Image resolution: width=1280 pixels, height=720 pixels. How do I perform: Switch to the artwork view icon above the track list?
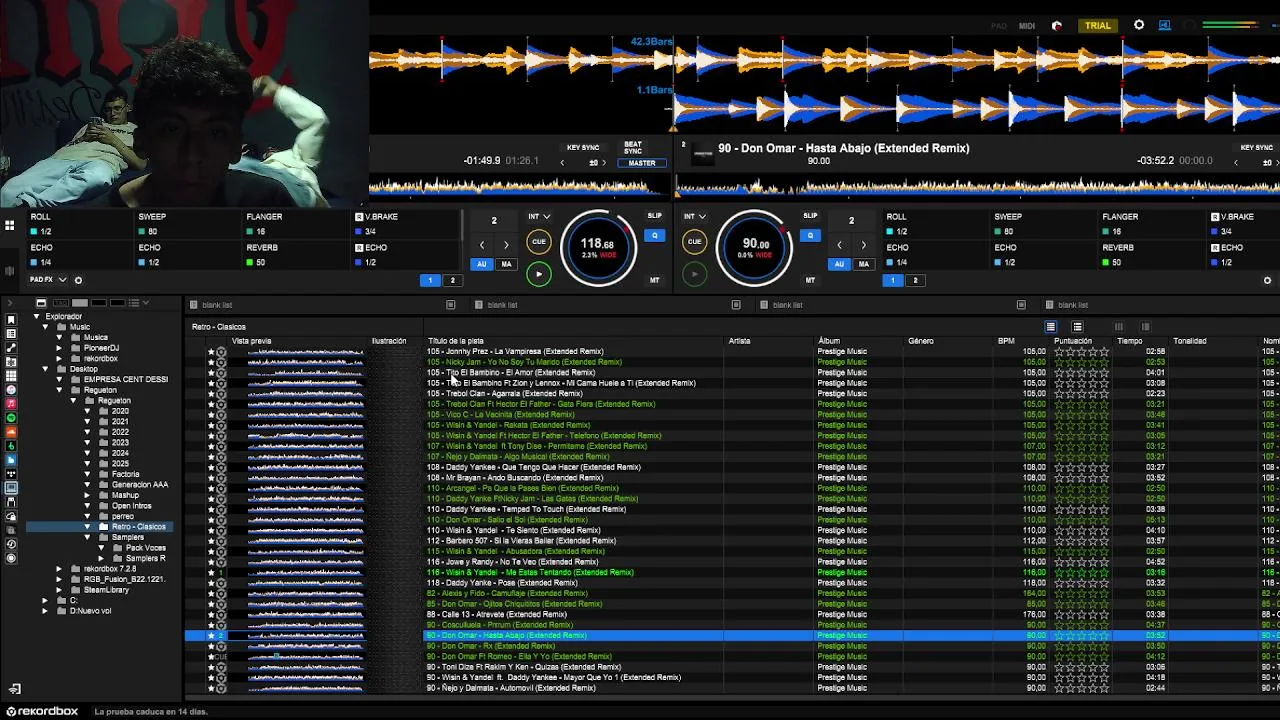click(1077, 327)
